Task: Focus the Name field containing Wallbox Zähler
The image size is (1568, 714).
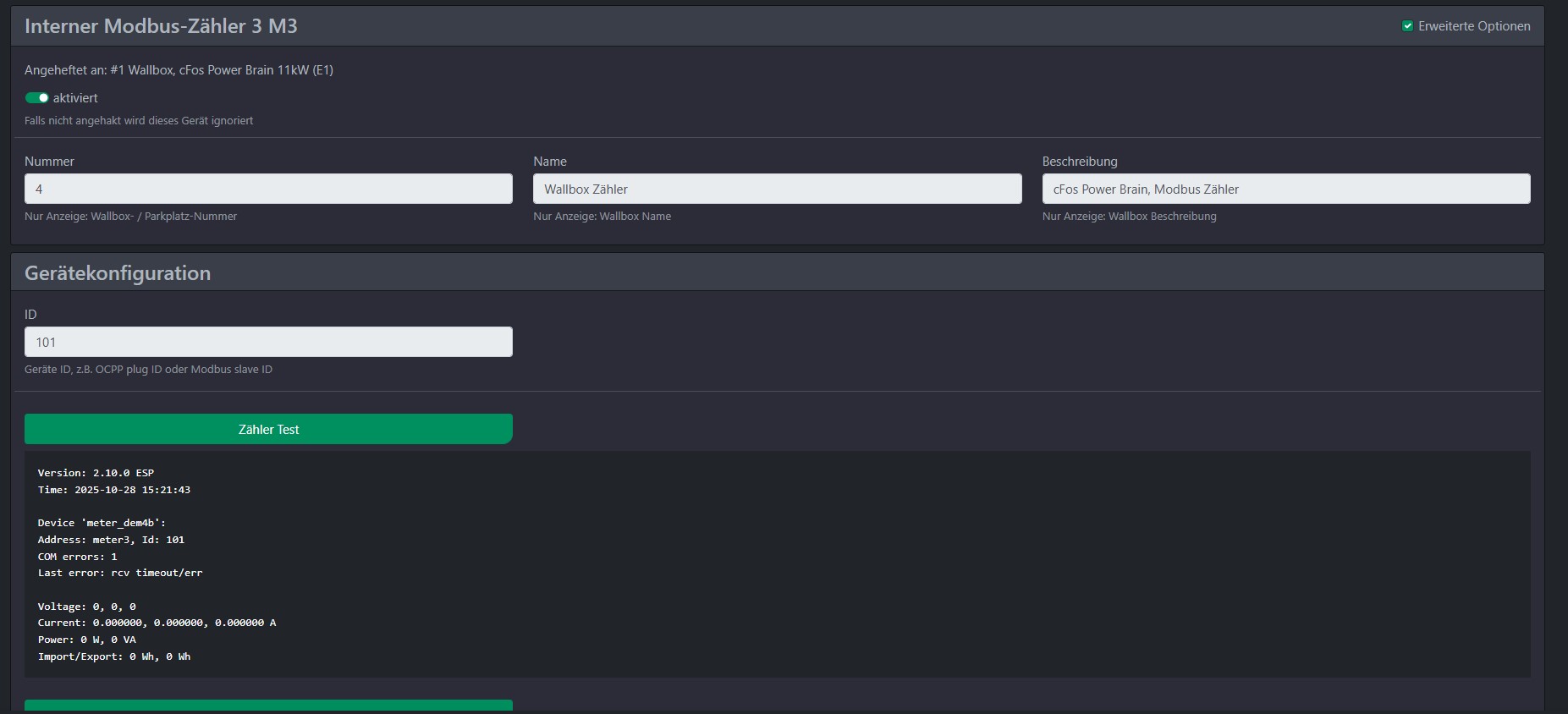Action: [777, 189]
